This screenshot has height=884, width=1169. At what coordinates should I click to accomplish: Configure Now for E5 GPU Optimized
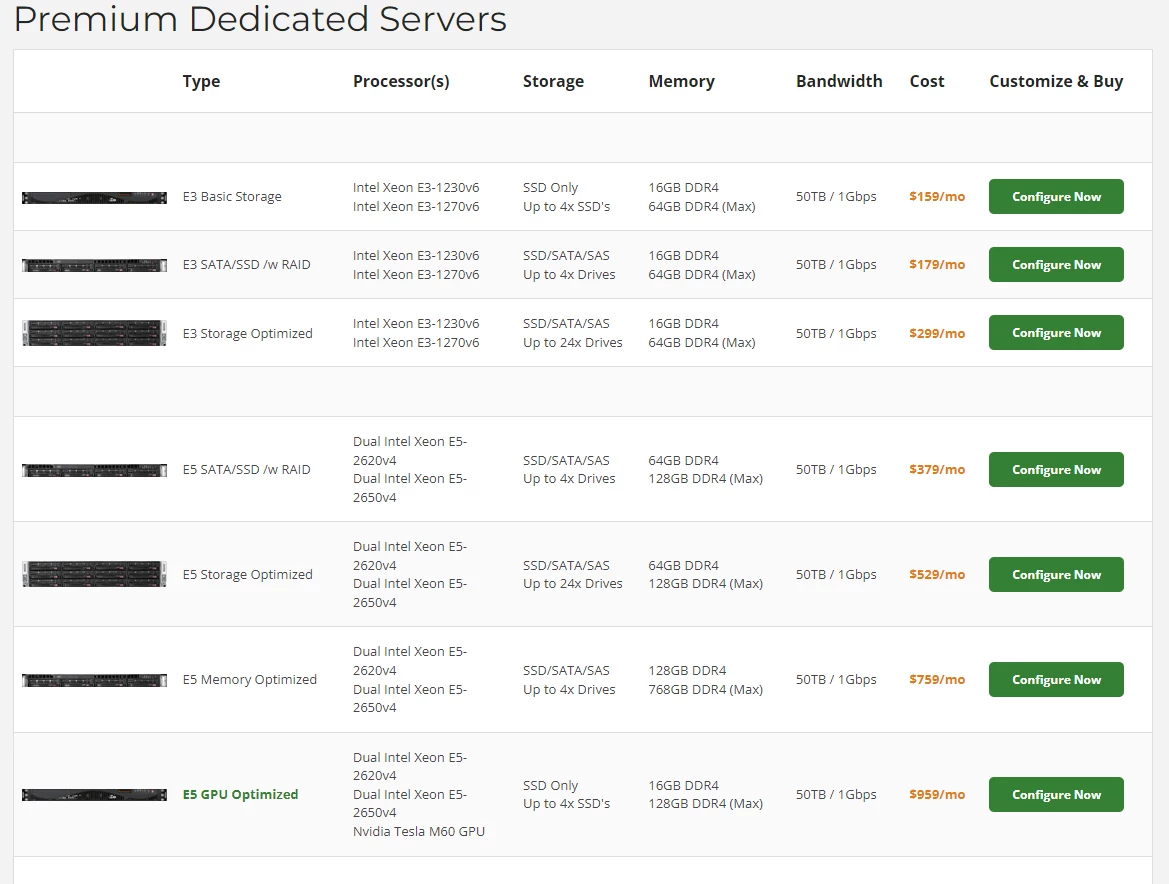(x=1056, y=794)
